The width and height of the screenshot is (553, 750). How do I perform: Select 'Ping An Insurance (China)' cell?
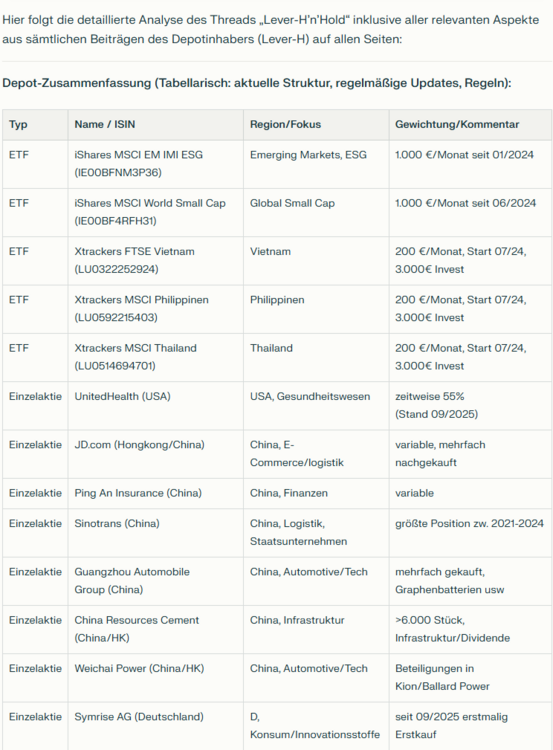pyautogui.click(x=155, y=493)
